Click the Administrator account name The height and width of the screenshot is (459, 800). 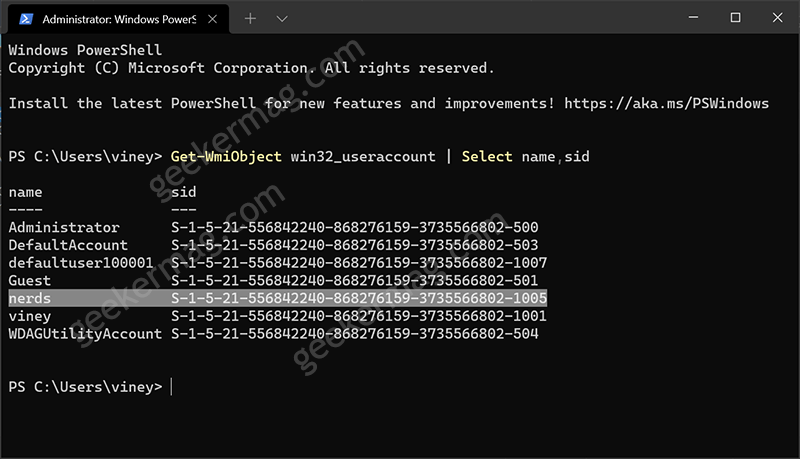pos(64,227)
